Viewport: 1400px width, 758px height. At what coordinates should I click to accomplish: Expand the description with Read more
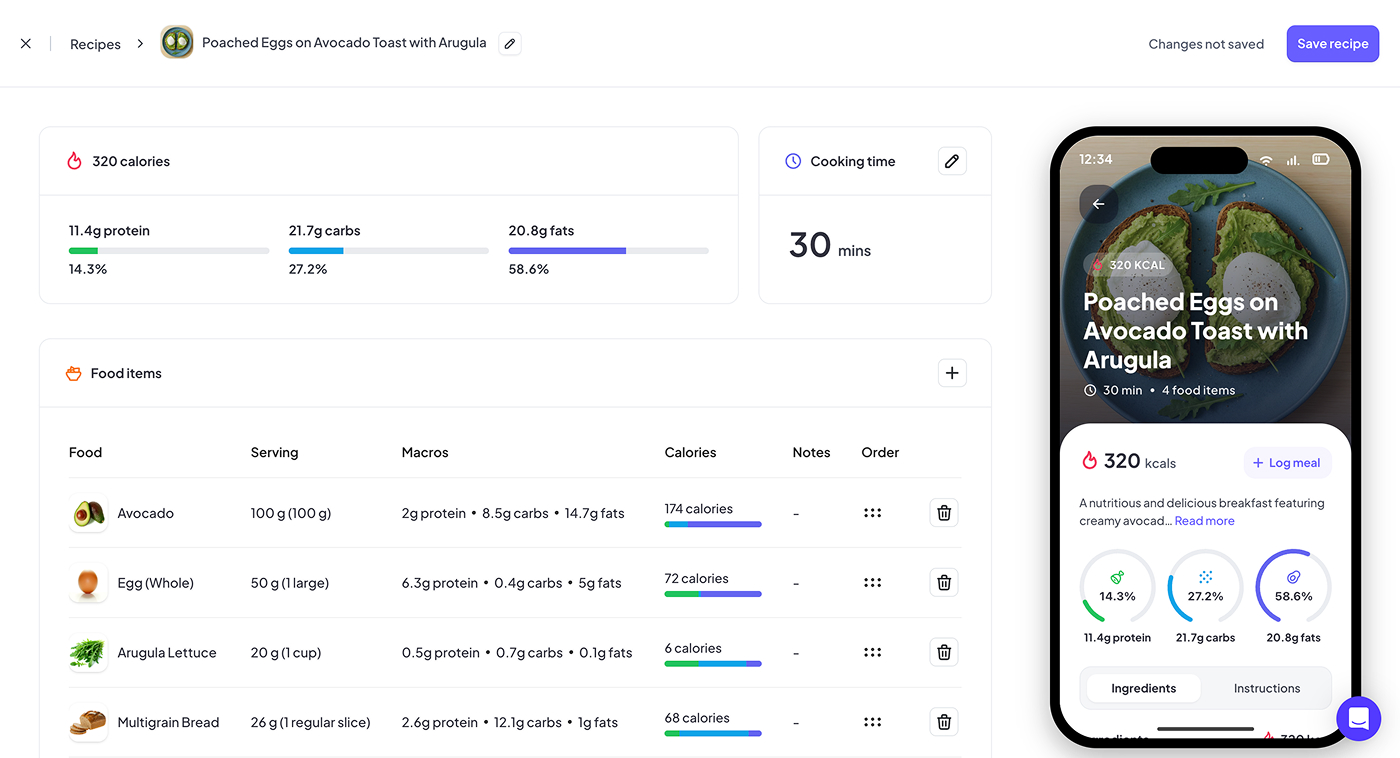click(1204, 520)
